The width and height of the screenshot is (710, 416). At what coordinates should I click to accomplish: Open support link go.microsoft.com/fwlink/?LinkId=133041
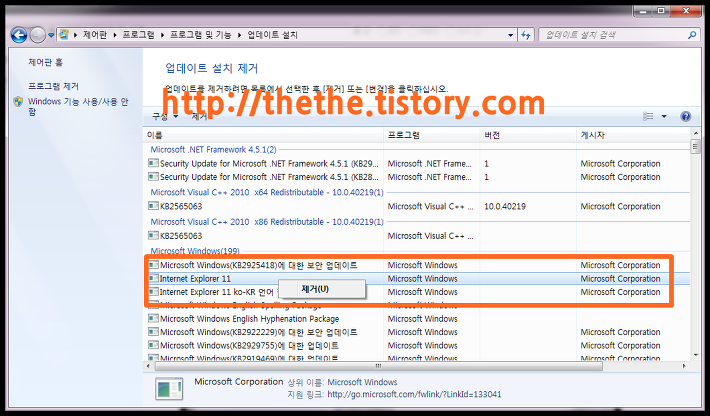point(414,394)
